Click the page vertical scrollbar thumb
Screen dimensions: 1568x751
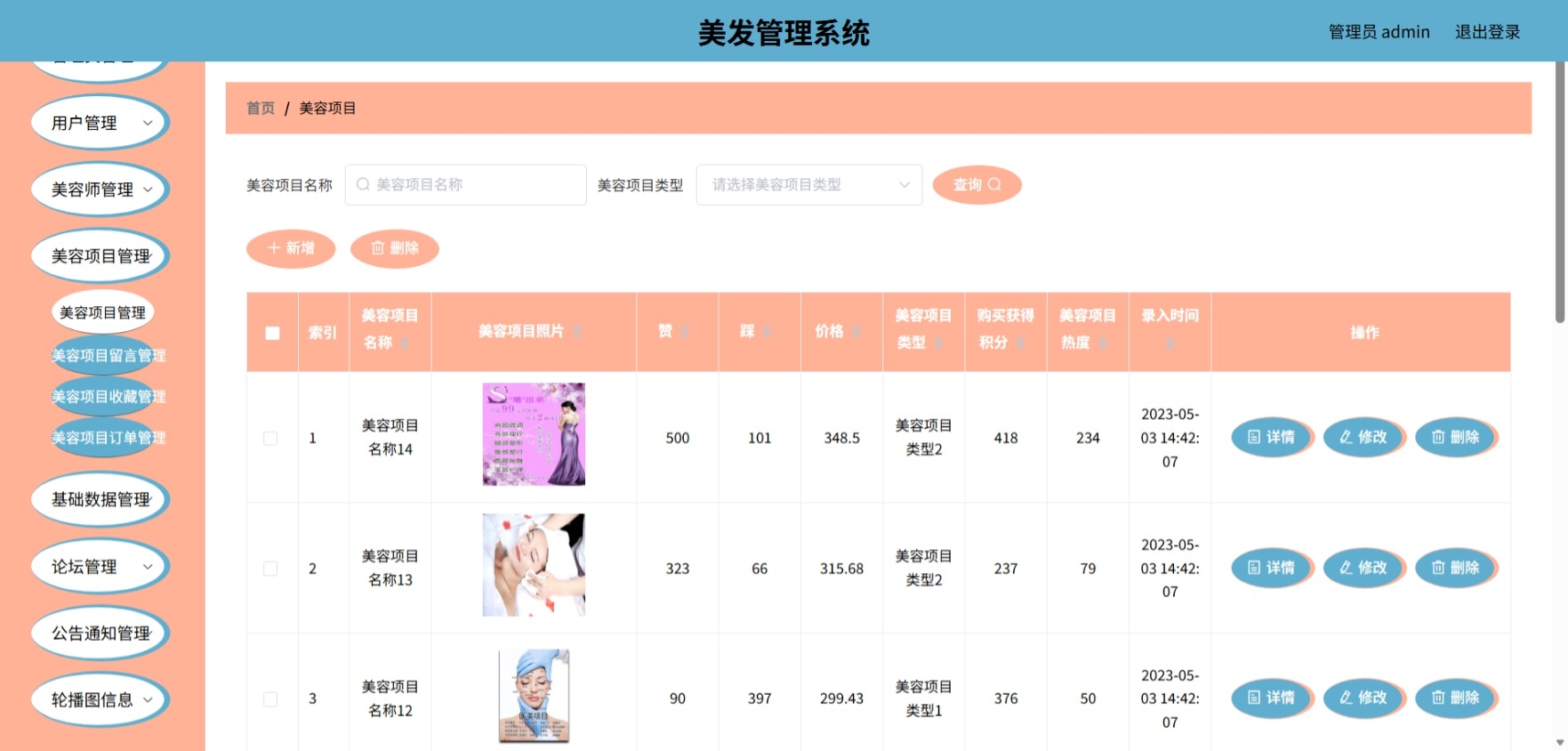pyautogui.click(x=1561, y=191)
